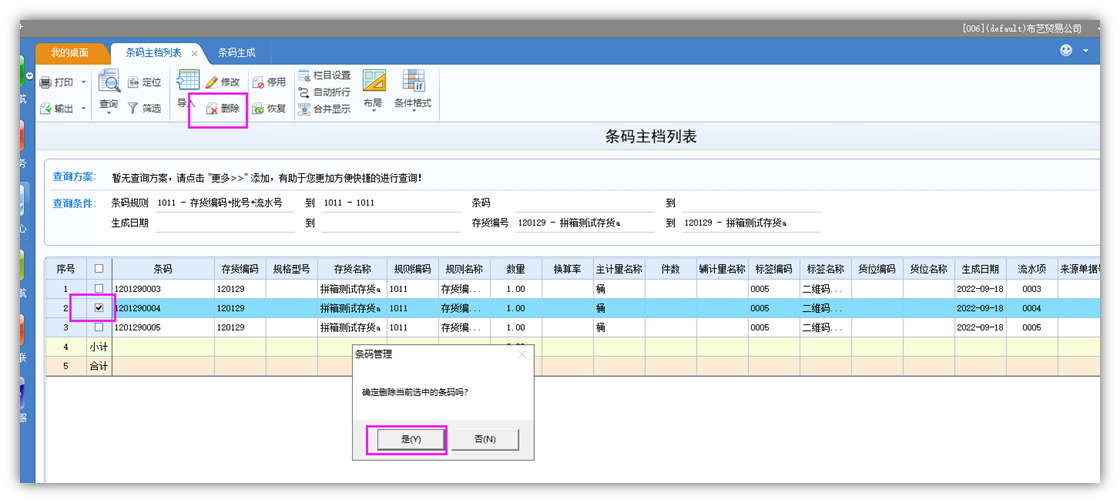1120x503 pixels.
Task: Click the 存货编码 column header
Action: pyautogui.click(x=241, y=269)
